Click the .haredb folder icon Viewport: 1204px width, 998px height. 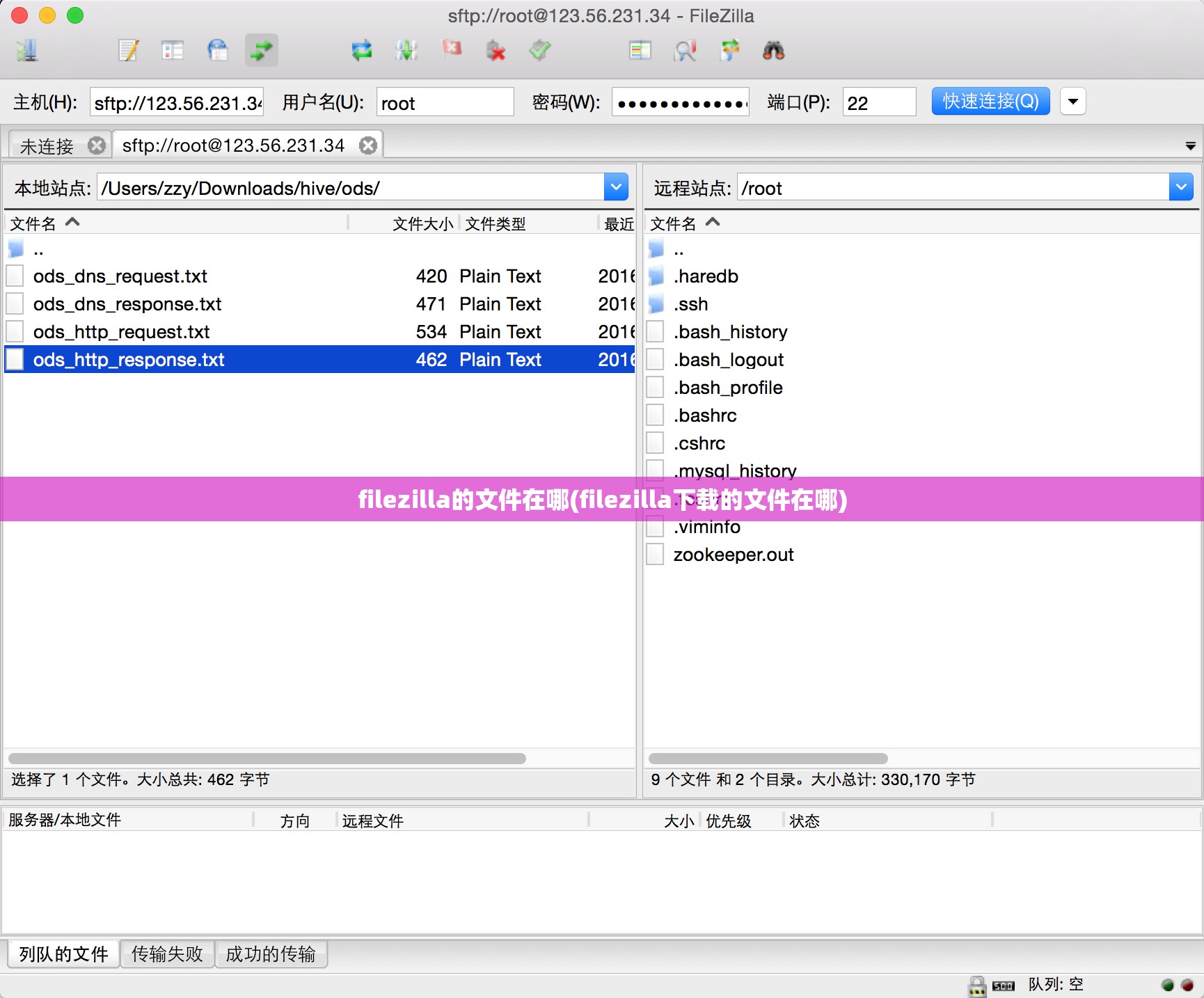pyautogui.click(x=656, y=276)
